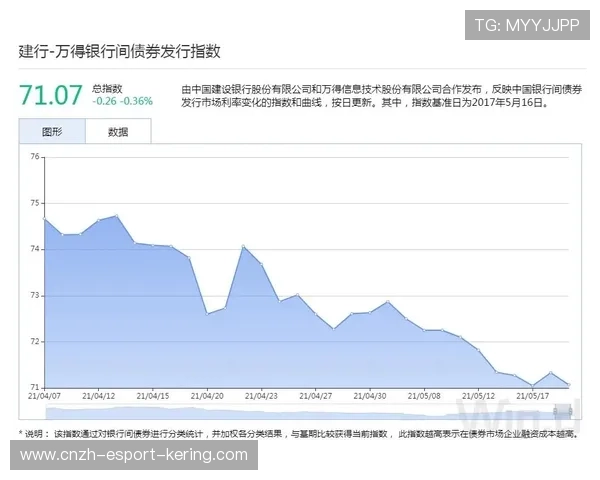
Task: Select the first data point at 21/04/07
Action: 45,219
